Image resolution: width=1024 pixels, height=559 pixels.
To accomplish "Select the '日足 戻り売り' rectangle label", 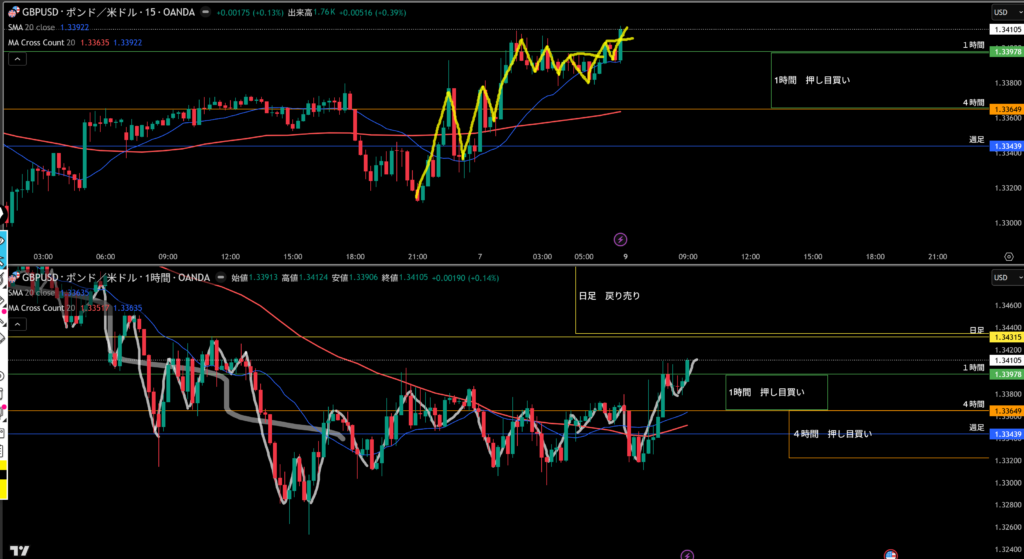I will (x=609, y=296).
